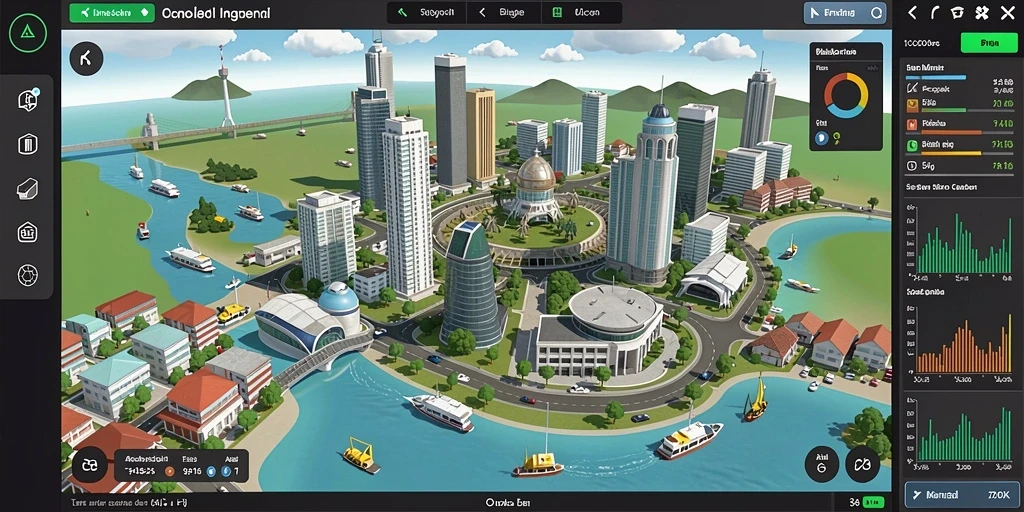Click the dark circular button under the logo
The image size is (1024, 512).
[86, 59]
